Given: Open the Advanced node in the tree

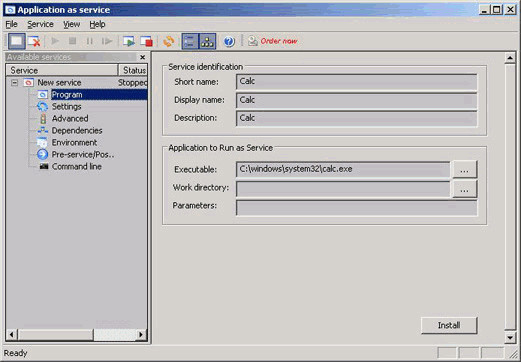Looking at the screenshot, I should click(x=70, y=119).
